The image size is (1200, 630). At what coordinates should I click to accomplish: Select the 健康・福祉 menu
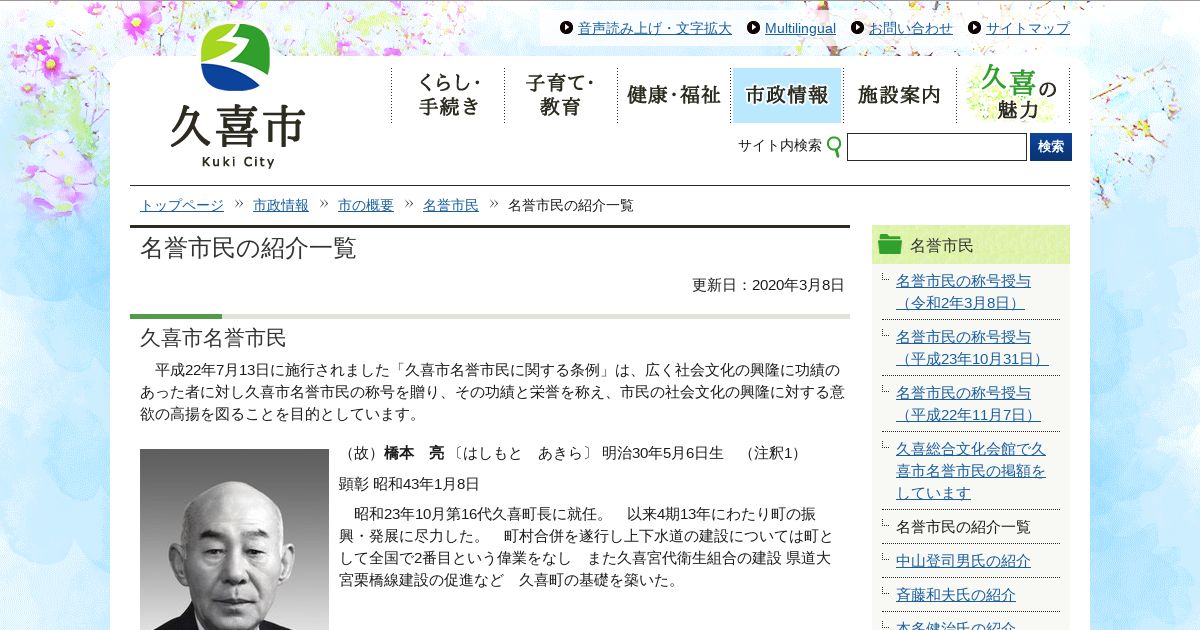(674, 95)
